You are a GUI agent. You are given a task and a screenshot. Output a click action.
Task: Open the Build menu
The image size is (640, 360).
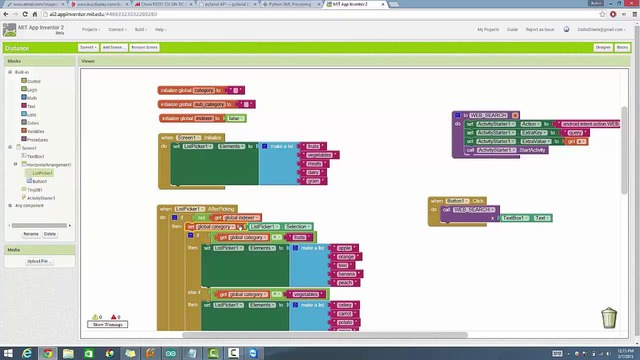[141, 29]
